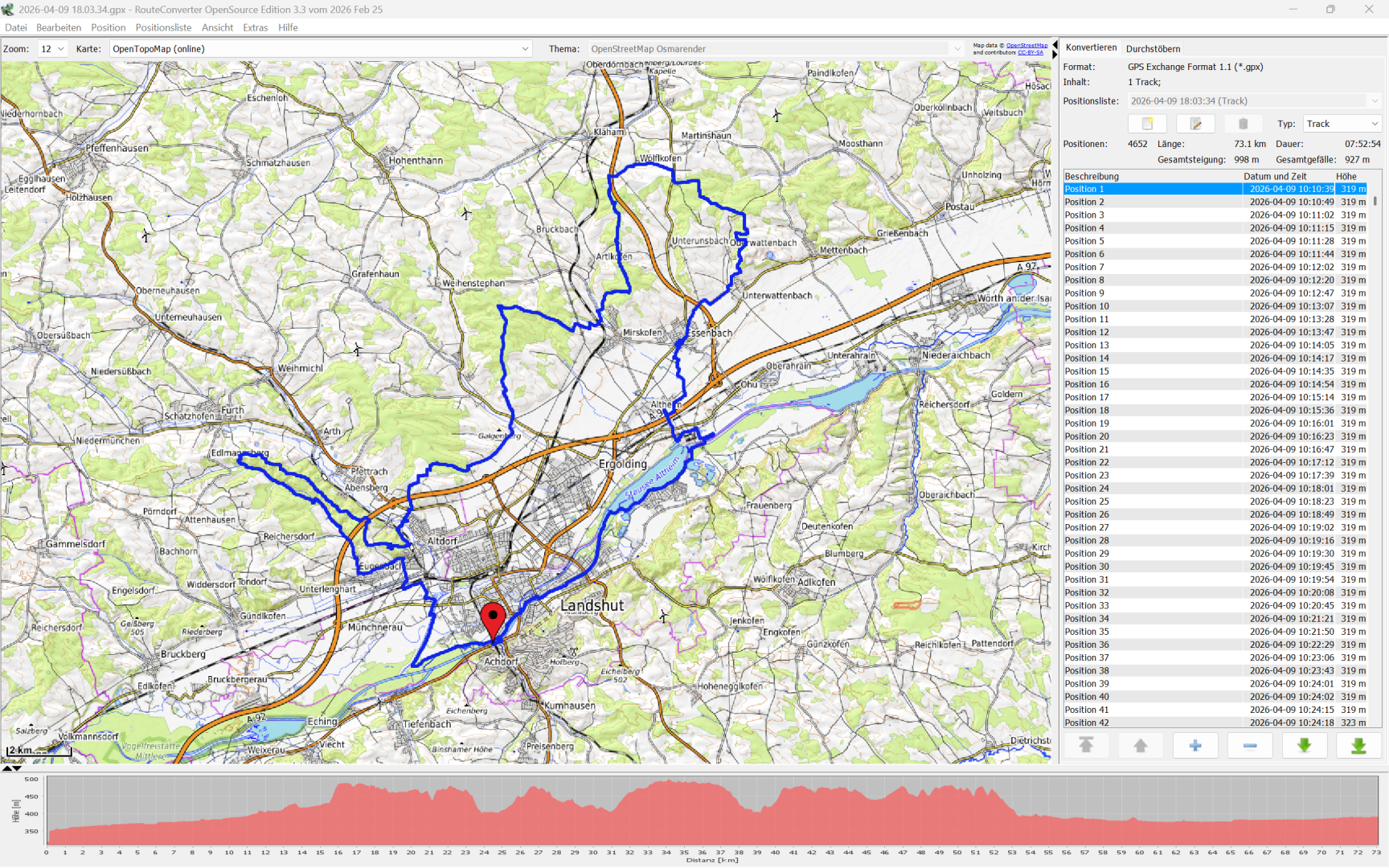Click the position list vertical scrollbar thumb

pos(1375,201)
